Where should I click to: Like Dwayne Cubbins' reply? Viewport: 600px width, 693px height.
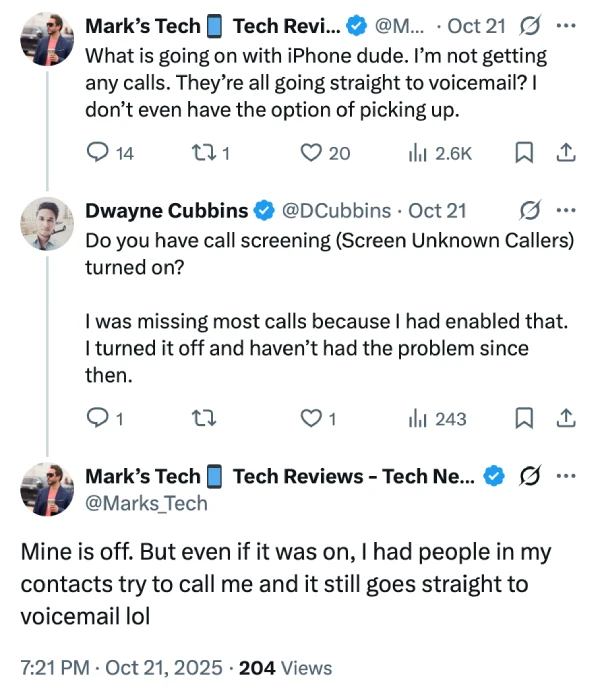[312, 419]
